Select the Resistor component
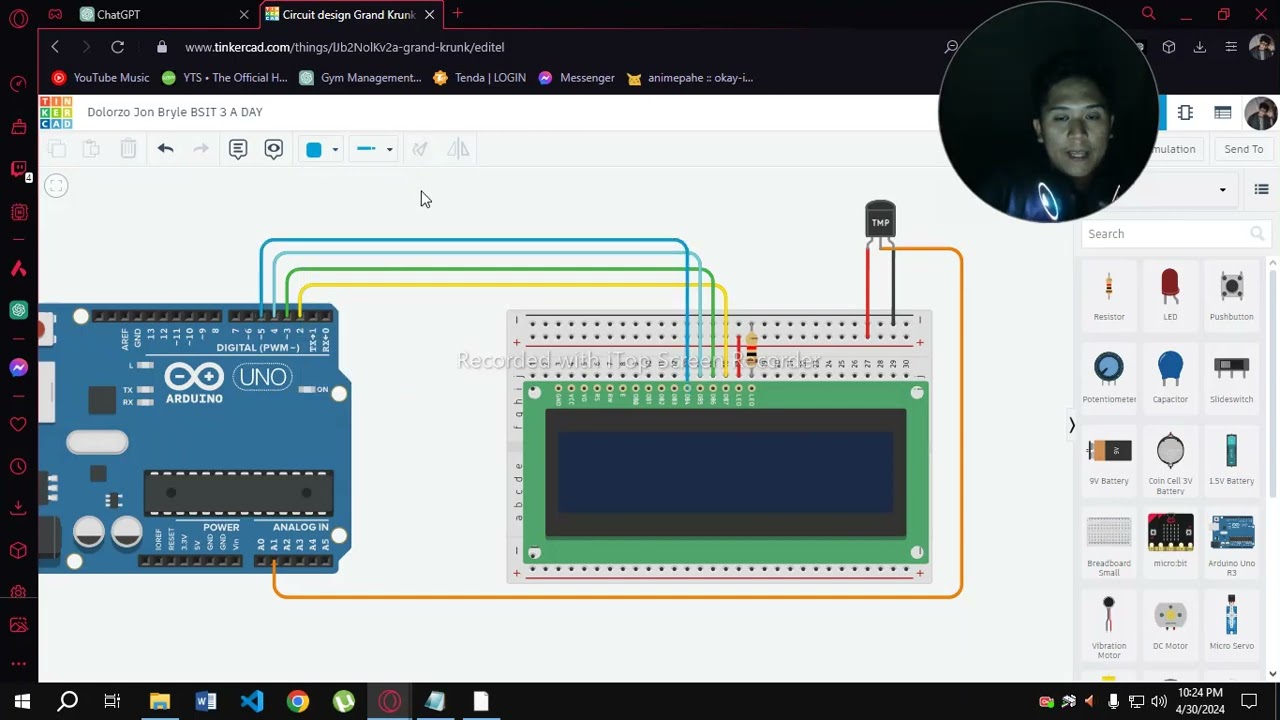The image size is (1280, 720). coord(1109,295)
